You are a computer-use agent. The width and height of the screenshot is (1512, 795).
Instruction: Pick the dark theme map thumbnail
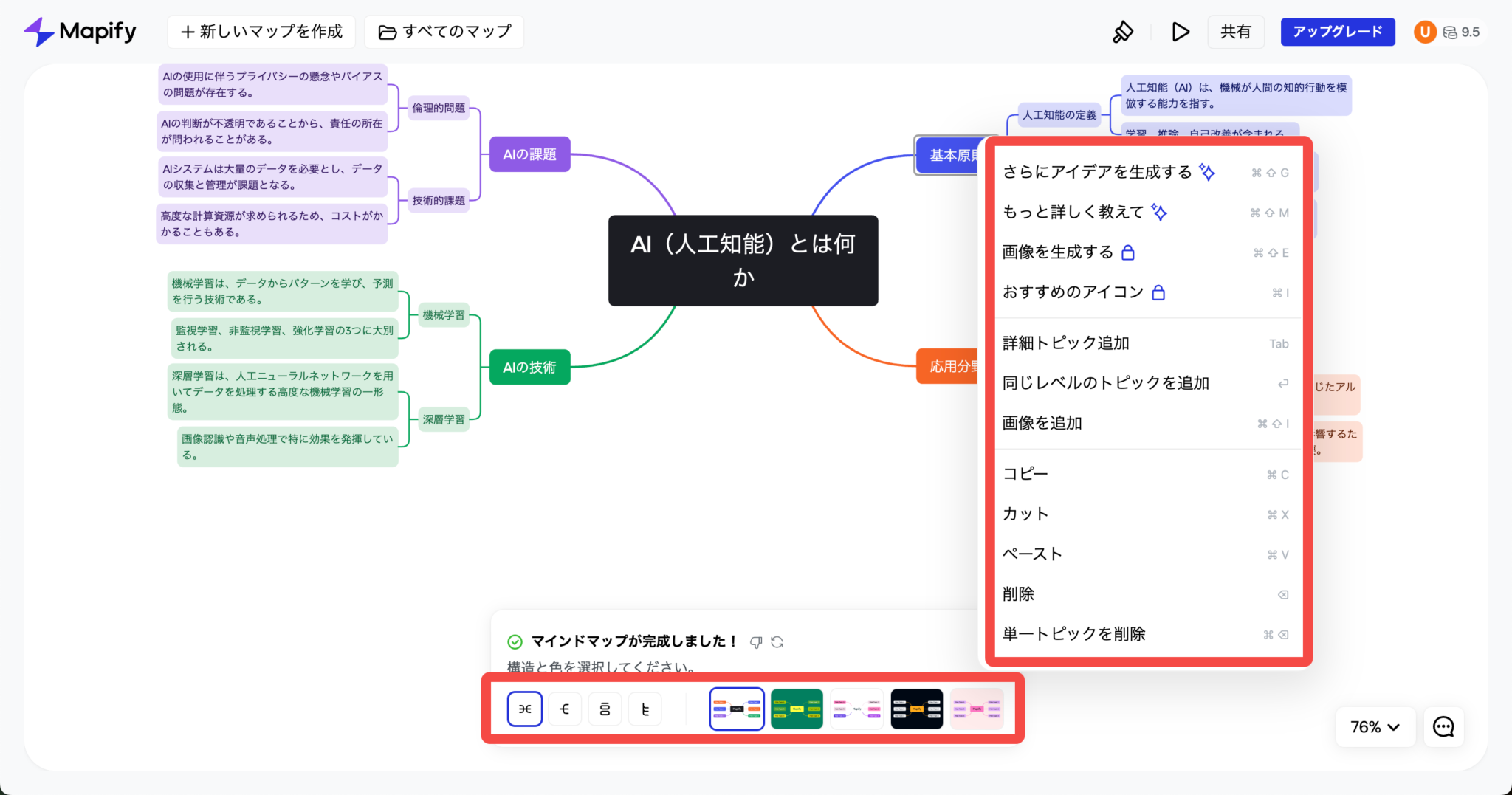point(916,708)
